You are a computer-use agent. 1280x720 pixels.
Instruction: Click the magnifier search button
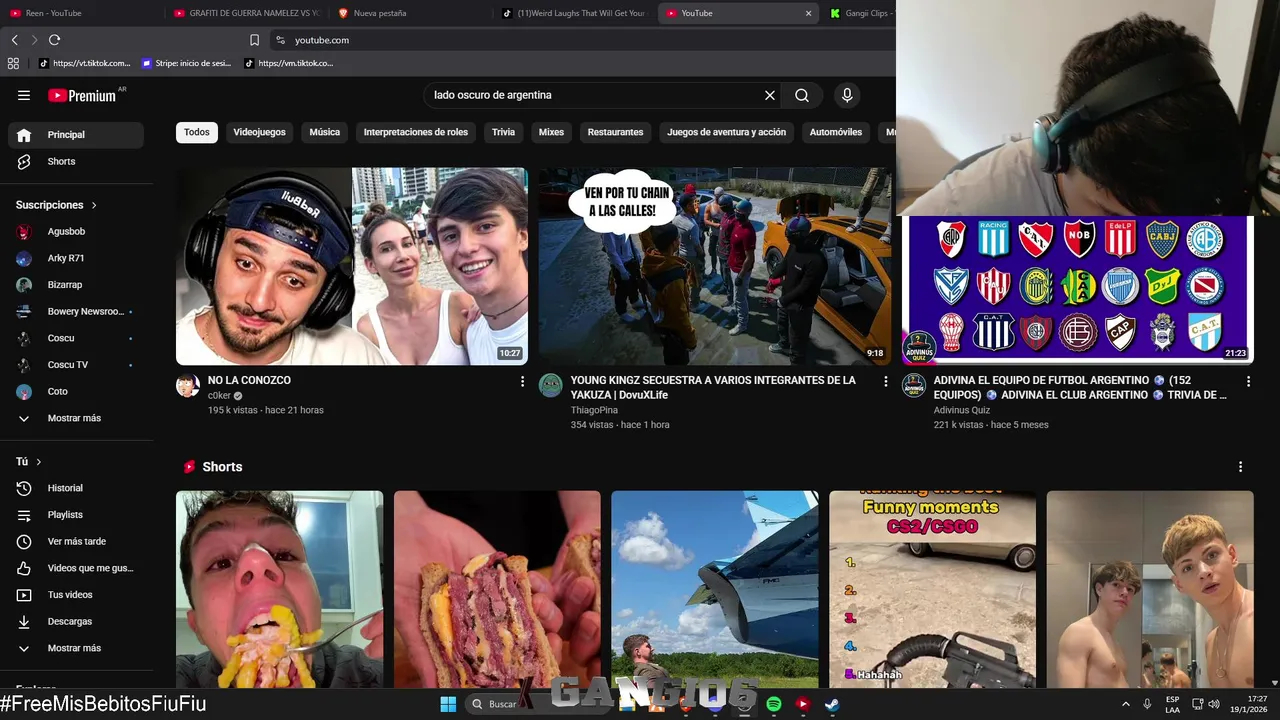pyautogui.click(x=802, y=95)
